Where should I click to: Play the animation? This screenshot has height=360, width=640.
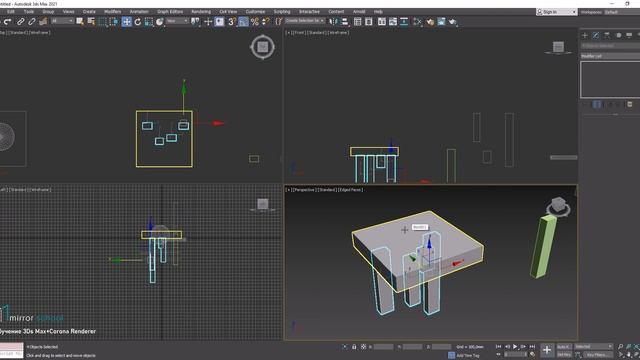[x=515, y=347]
